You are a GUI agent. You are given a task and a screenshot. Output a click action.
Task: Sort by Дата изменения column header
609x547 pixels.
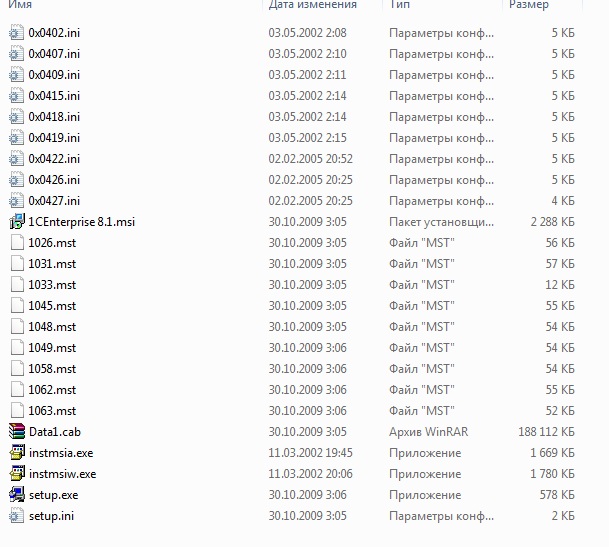(x=313, y=5)
